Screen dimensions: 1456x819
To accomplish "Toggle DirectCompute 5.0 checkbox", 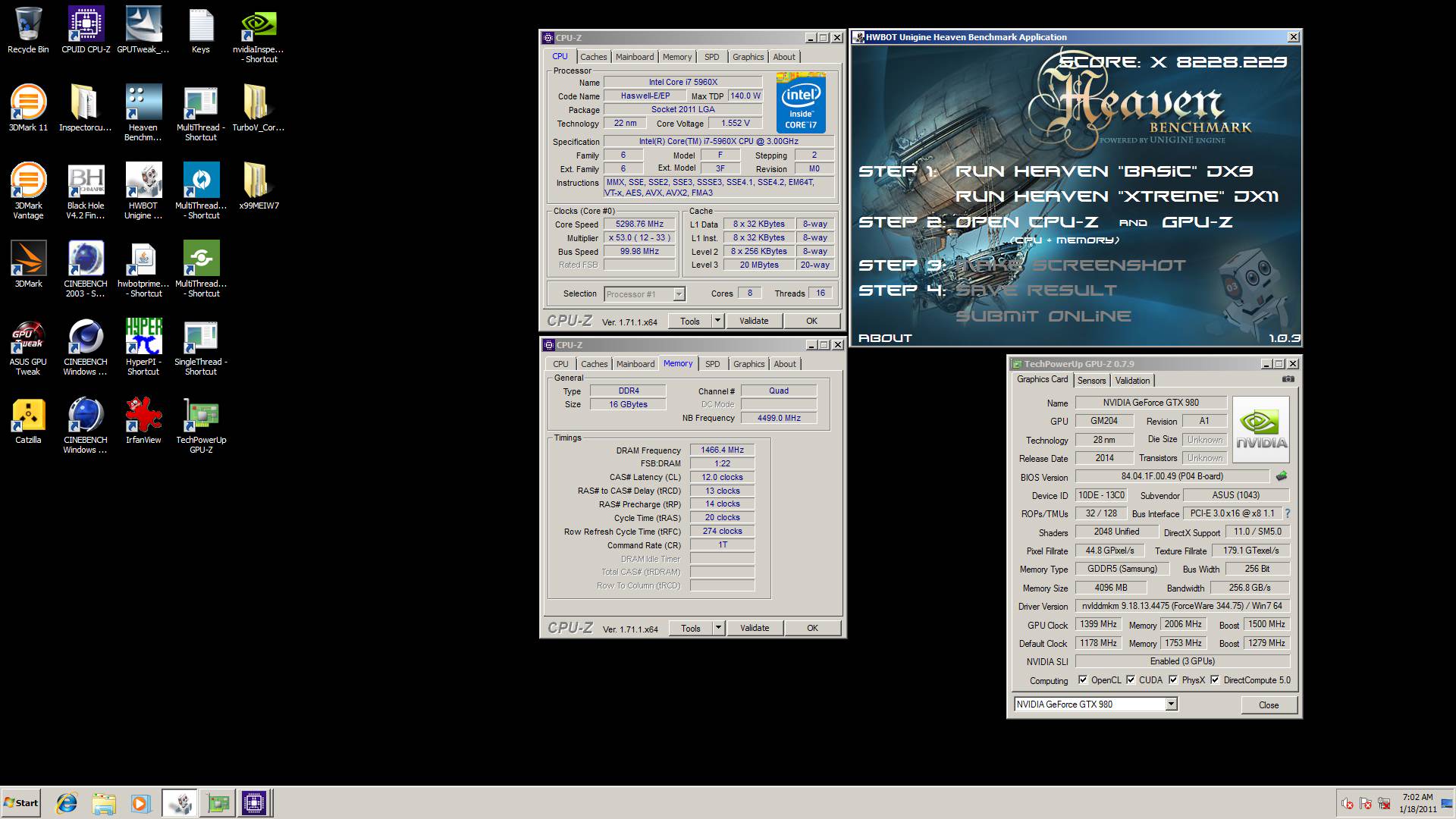I will point(1215,679).
